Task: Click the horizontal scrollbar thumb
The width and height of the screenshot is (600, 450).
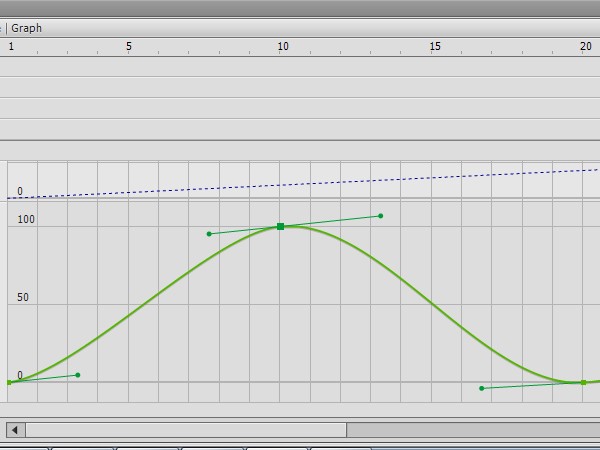Action: (186, 430)
